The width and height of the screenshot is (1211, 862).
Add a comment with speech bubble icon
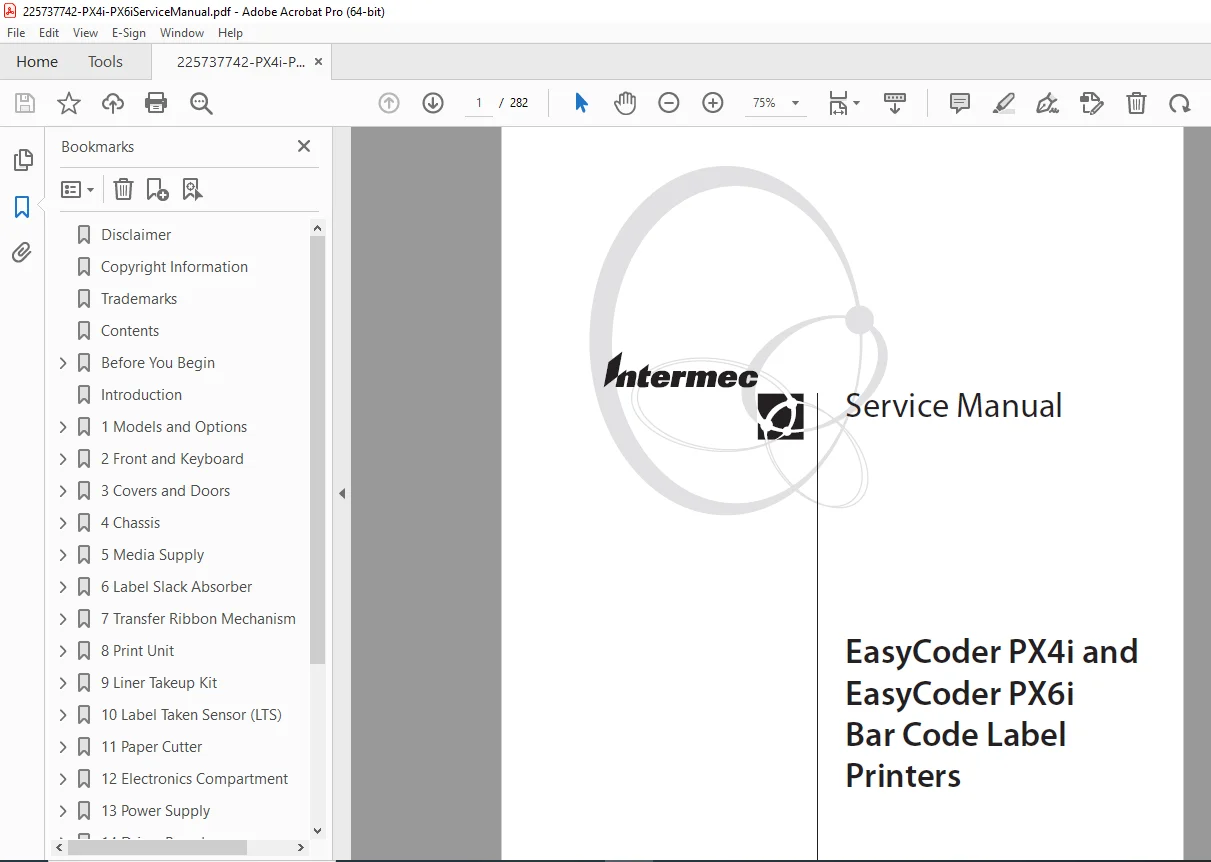pyautogui.click(x=960, y=103)
